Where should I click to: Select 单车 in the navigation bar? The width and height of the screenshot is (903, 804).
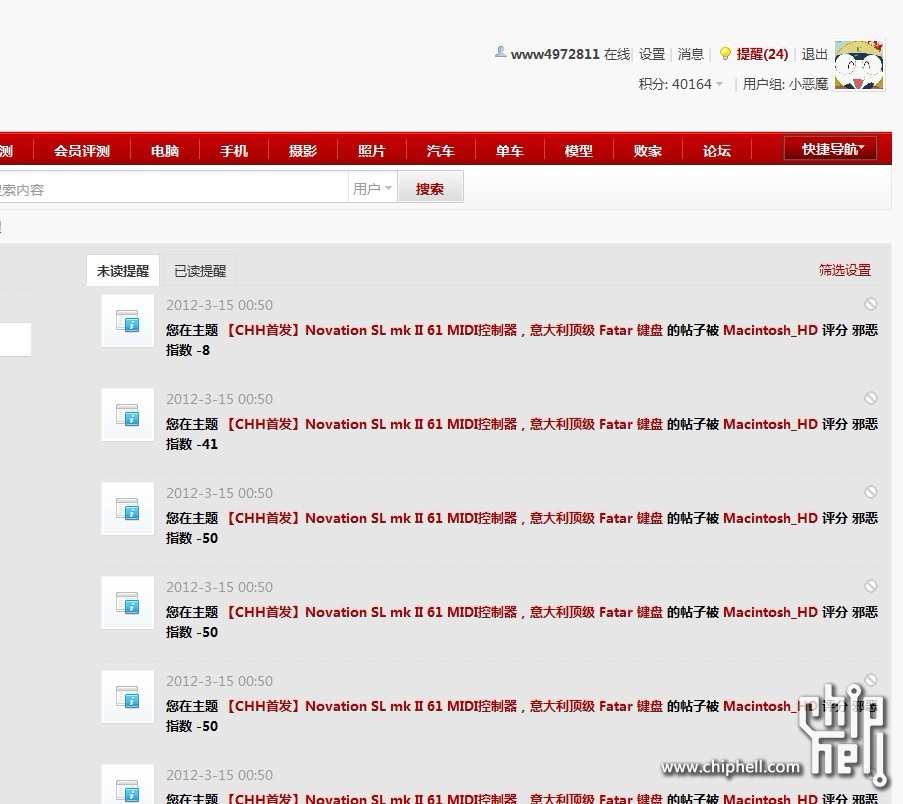pyautogui.click(x=510, y=151)
